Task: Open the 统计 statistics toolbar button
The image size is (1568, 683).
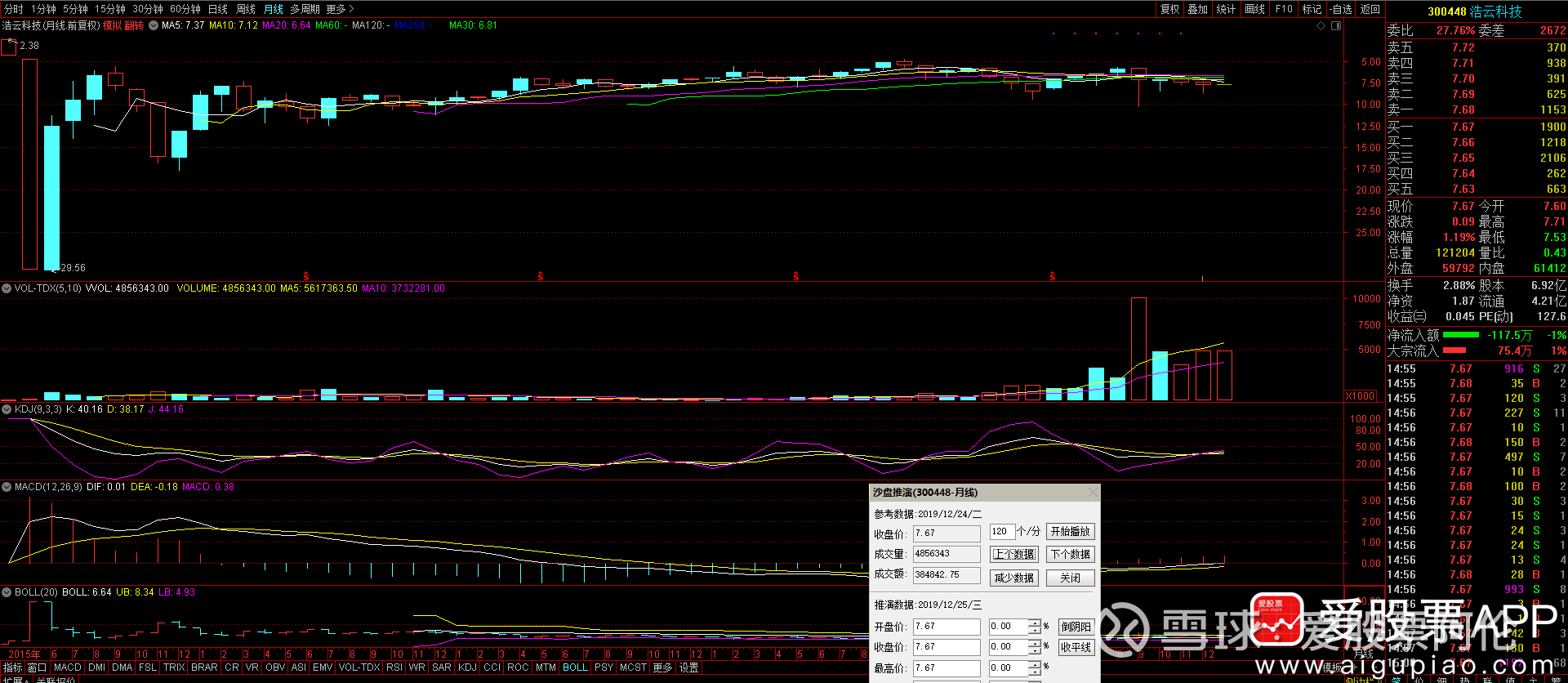Action: pyautogui.click(x=1226, y=9)
